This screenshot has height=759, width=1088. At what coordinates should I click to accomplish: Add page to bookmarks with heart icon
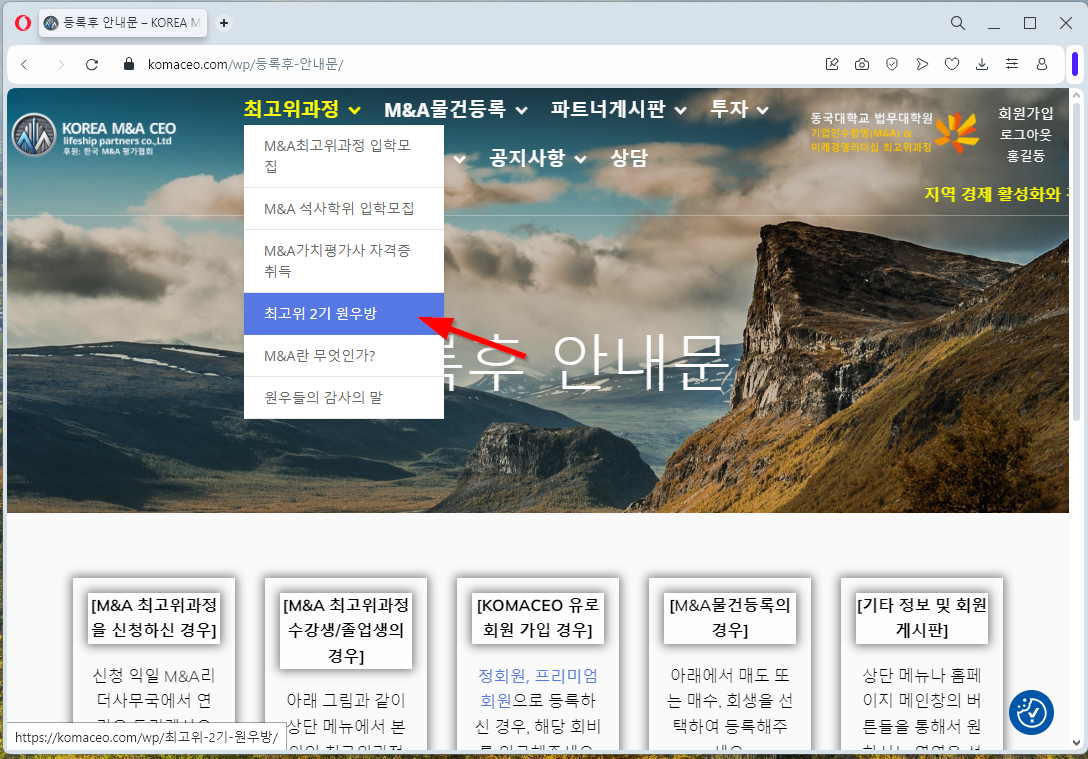[951, 64]
